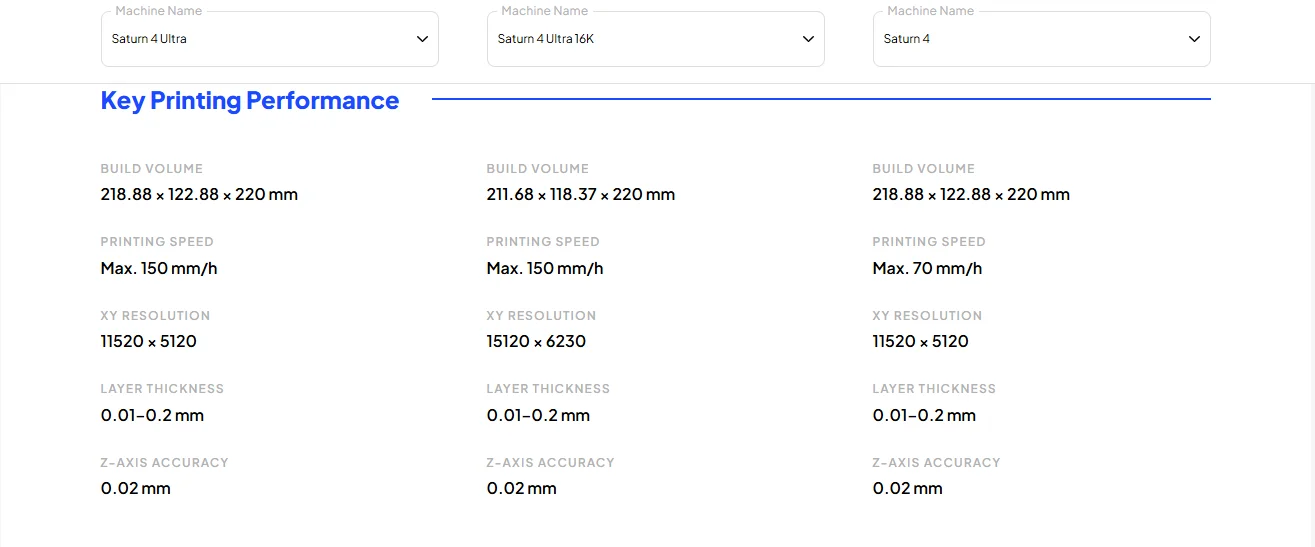
Task: Click the third column's 0.02 mm Z-axis value
Action: tap(907, 489)
